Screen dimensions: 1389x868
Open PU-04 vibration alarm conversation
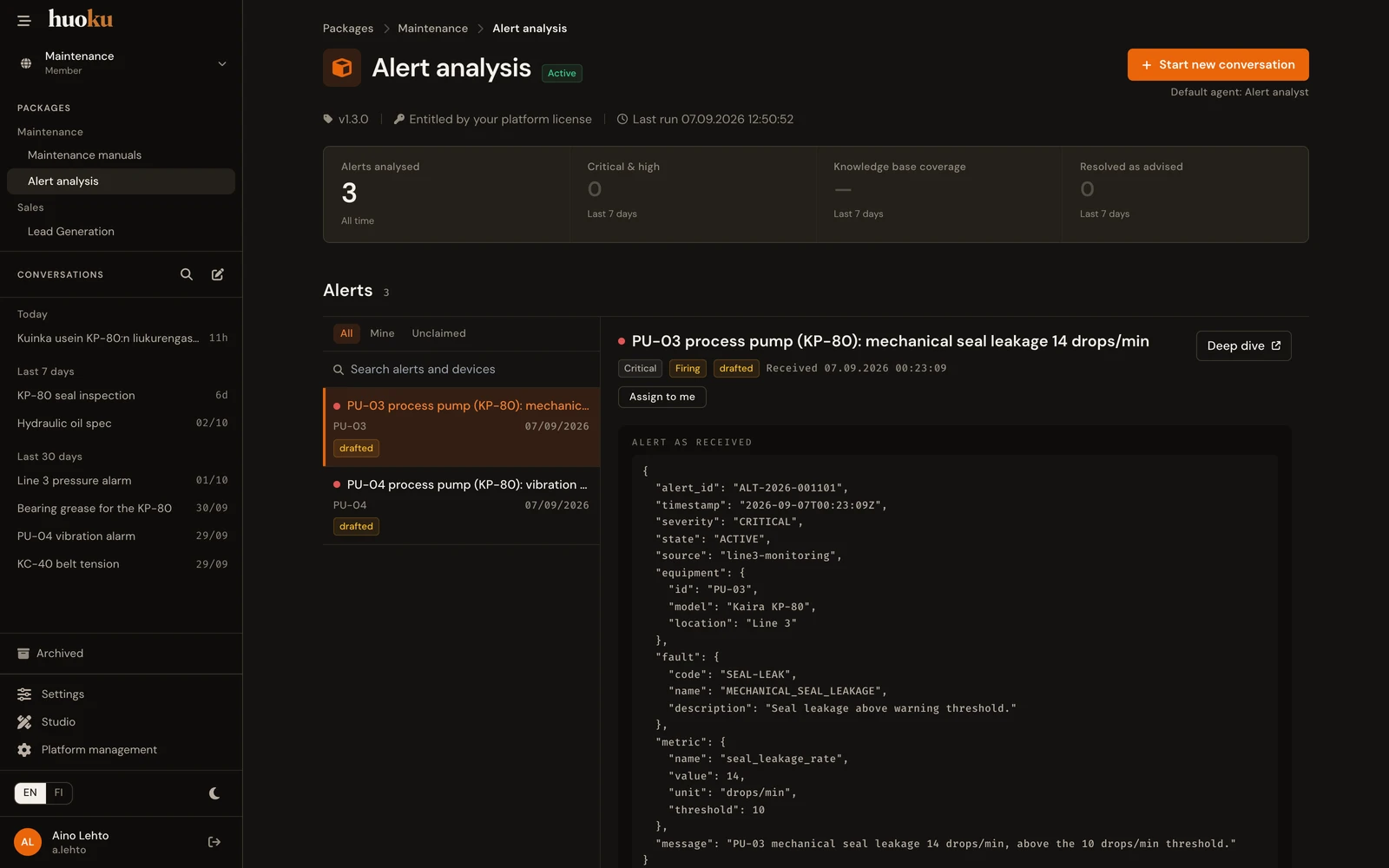[x=122, y=536]
